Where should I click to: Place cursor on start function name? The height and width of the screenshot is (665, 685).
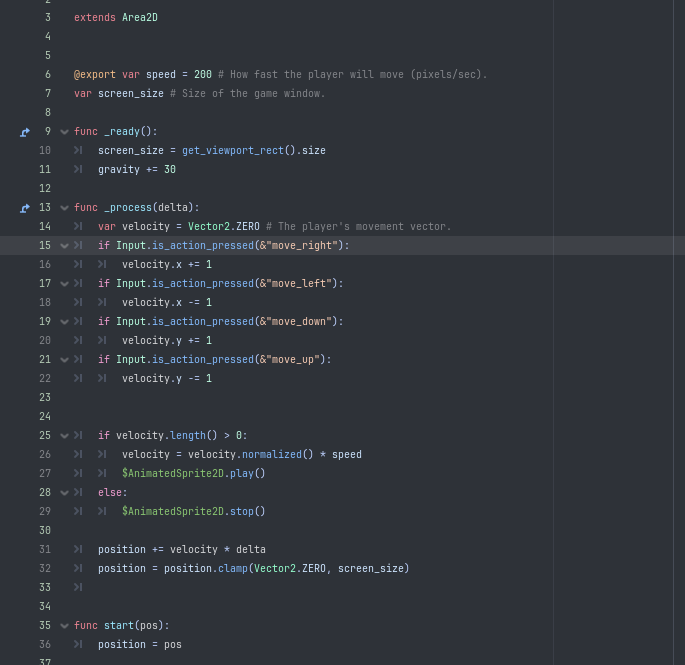point(118,626)
